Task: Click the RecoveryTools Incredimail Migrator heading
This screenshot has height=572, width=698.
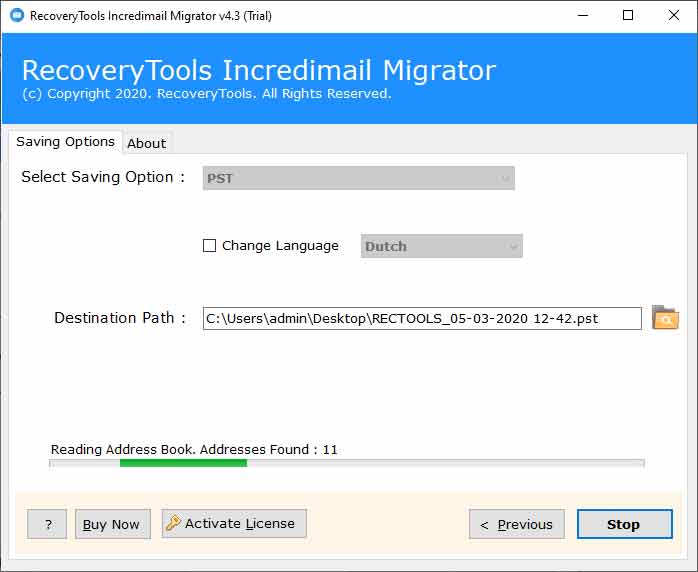Action: click(x=259, y=70)
